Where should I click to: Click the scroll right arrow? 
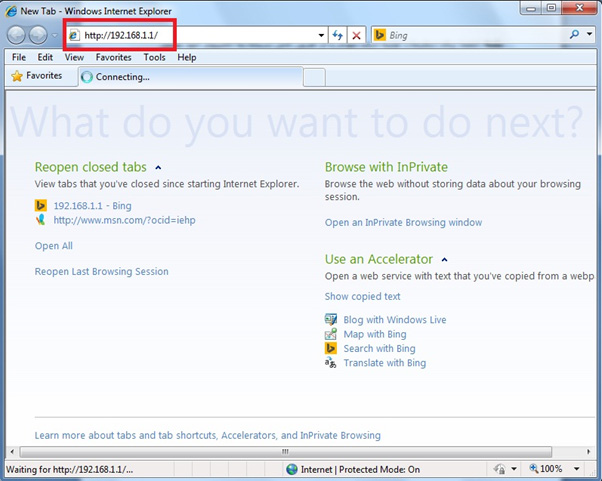[x=589, y=452]
